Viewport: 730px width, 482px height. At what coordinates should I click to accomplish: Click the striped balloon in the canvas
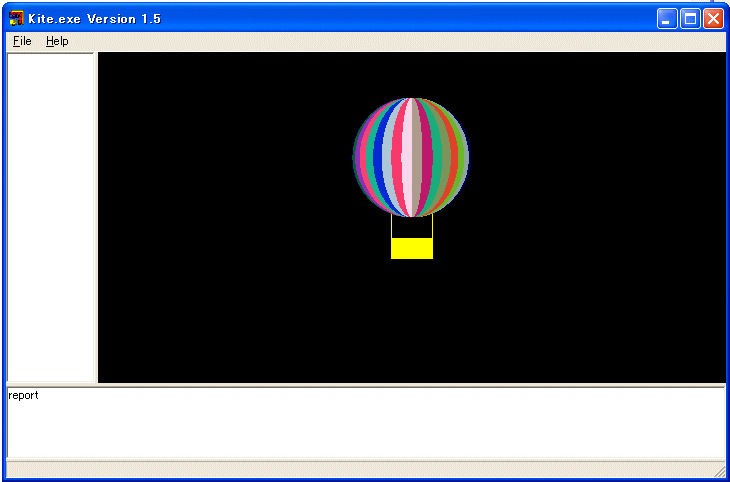(x=411, y=157)
